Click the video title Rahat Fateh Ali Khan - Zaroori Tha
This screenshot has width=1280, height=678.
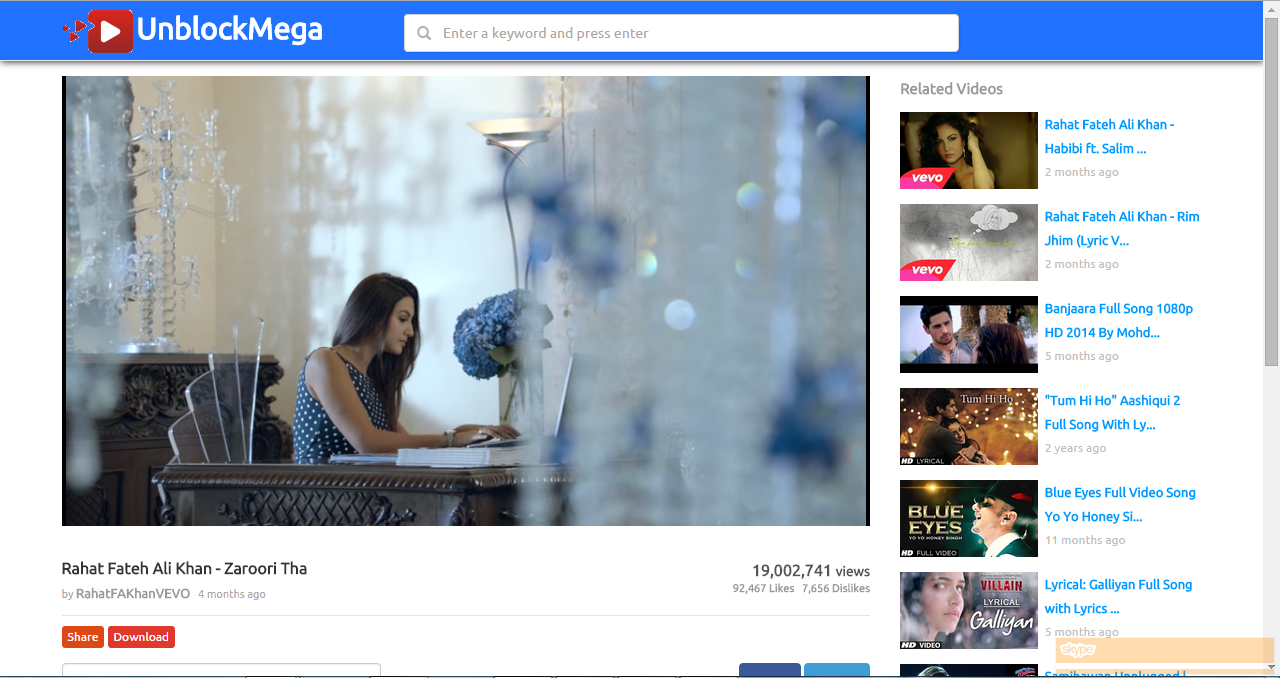(x=184, y=569)
